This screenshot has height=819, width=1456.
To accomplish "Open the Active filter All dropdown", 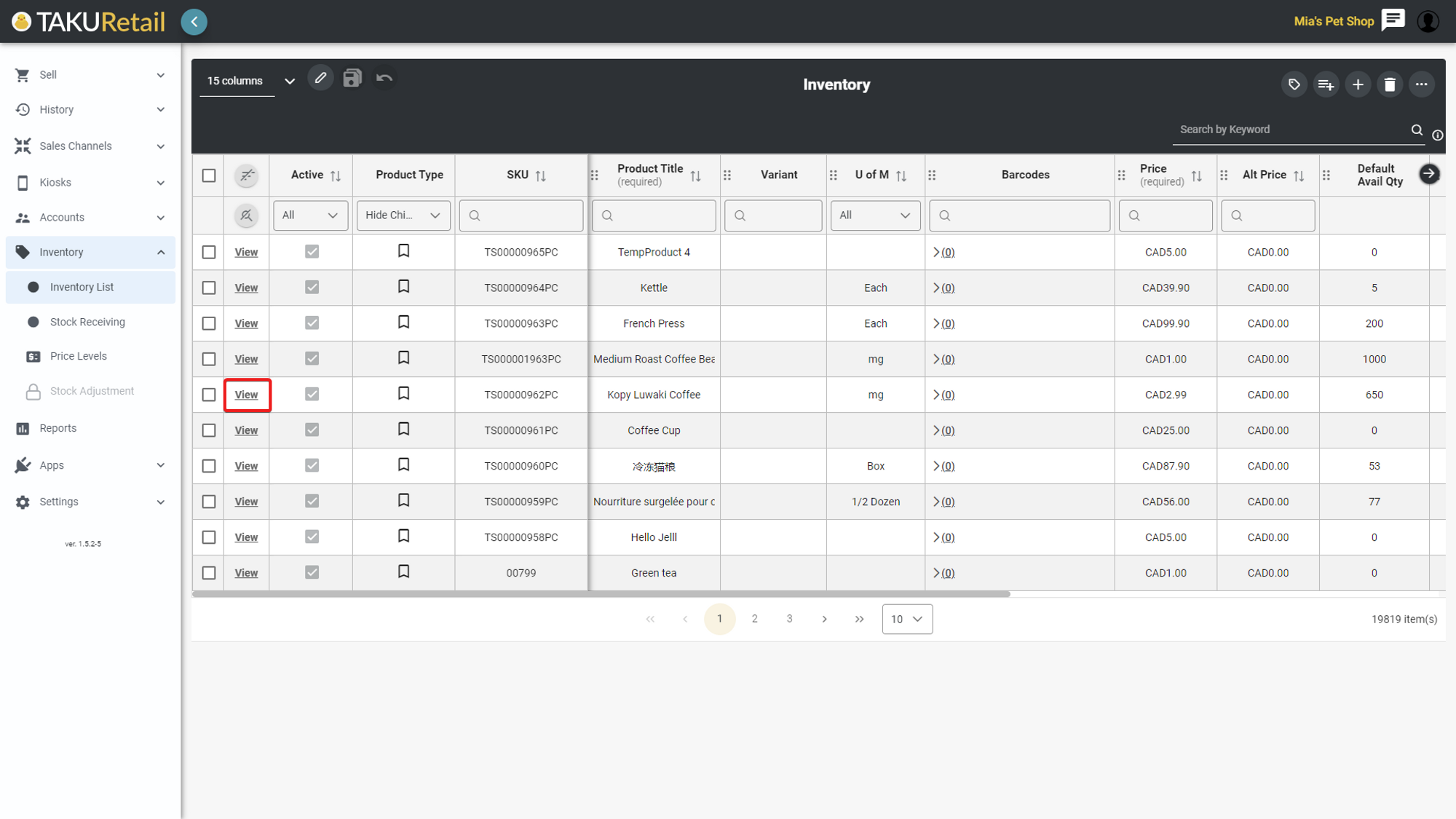I will click(x=310, y=215).
